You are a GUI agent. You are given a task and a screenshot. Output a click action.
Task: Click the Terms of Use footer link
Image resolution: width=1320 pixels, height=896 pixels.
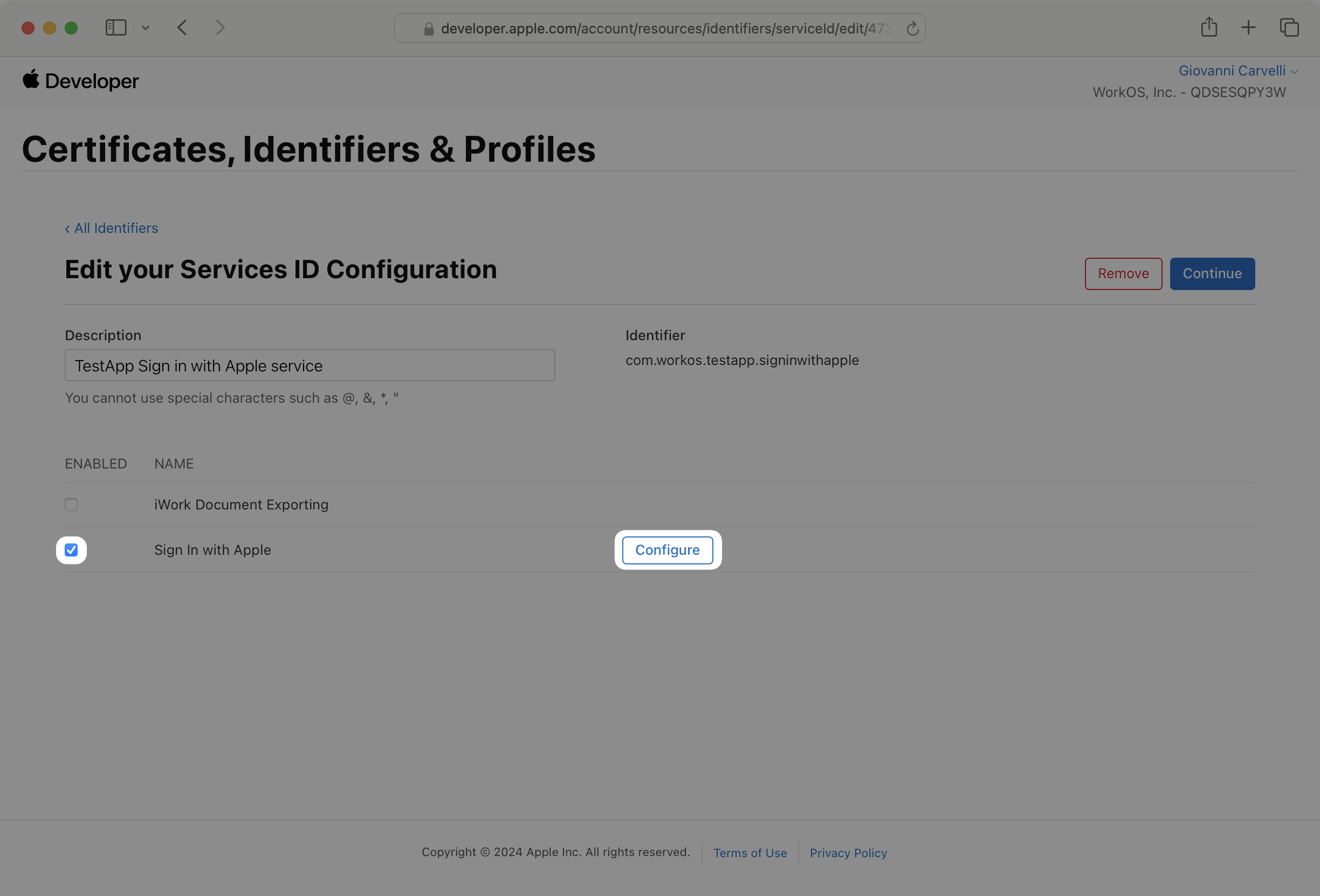751,853
